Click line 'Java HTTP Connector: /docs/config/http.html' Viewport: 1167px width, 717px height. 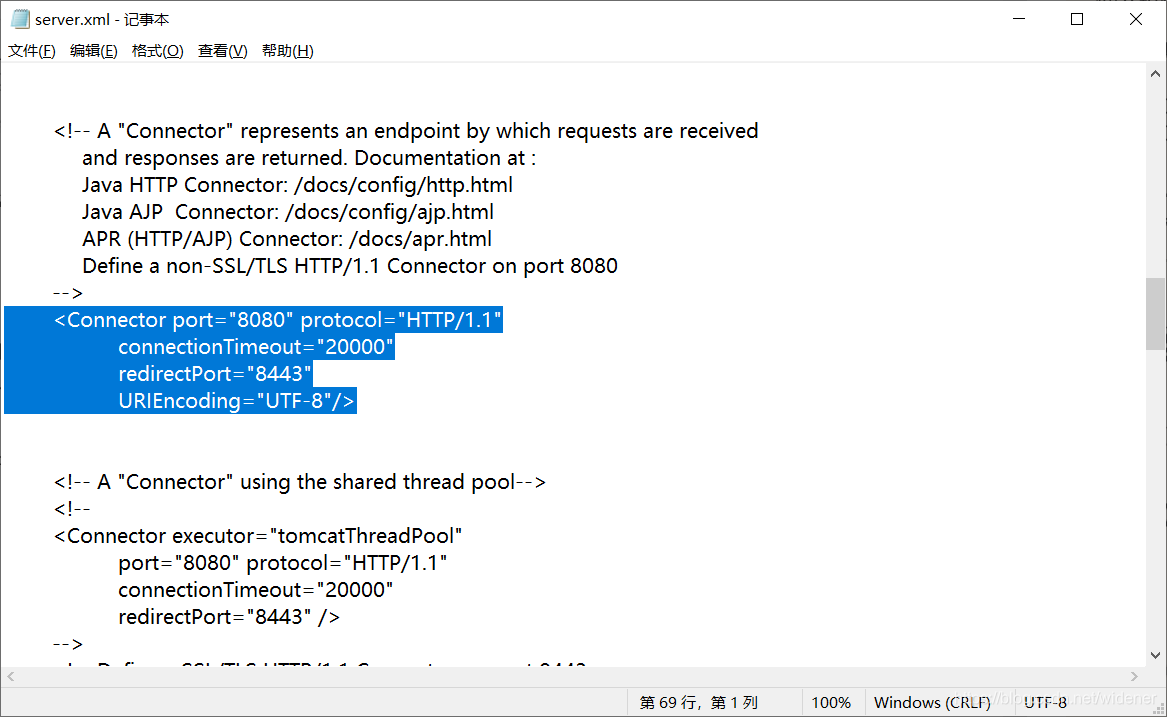point(297,185)
